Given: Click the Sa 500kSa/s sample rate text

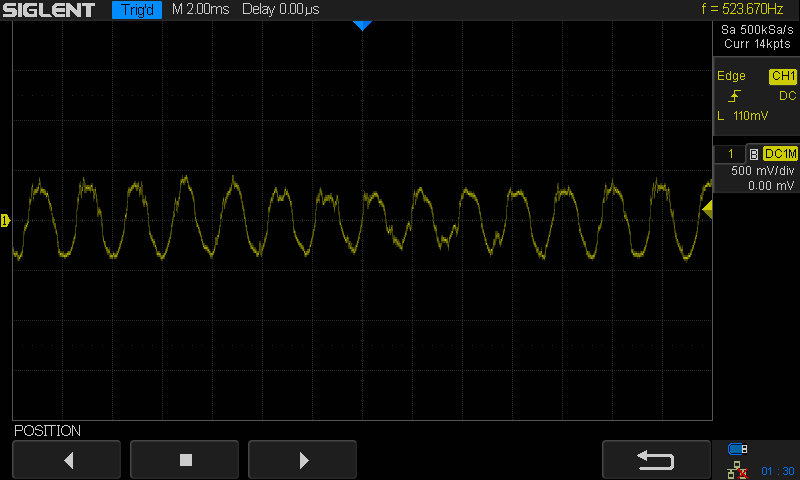Looking at the screenshot, I should (x=757, y=30).
